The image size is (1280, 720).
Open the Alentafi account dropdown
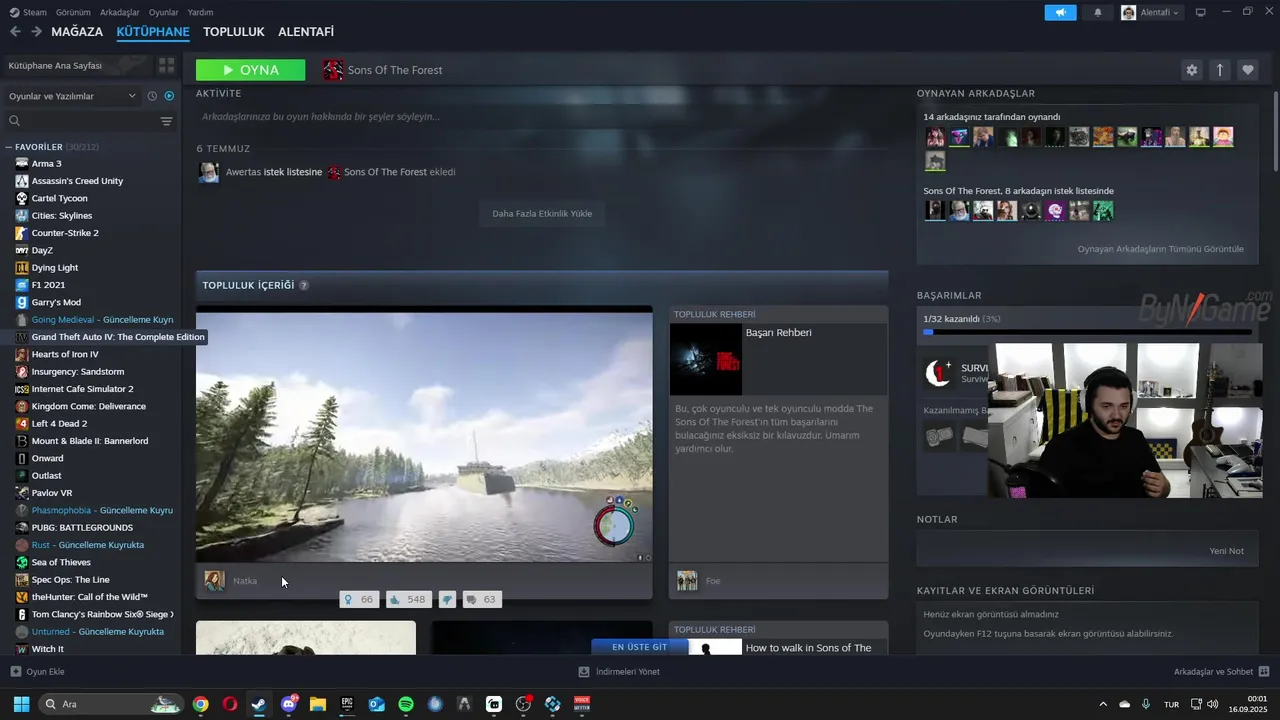tap(1150, 12)
